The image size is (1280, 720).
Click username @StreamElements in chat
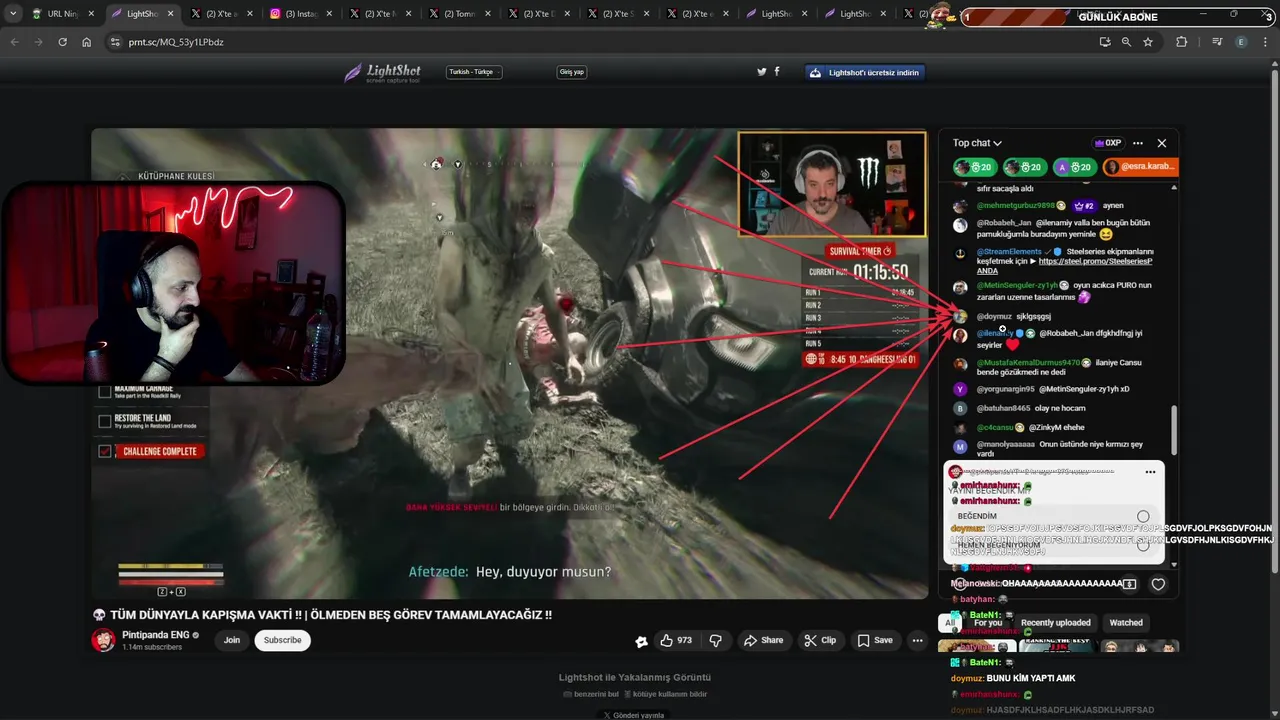1008,252
